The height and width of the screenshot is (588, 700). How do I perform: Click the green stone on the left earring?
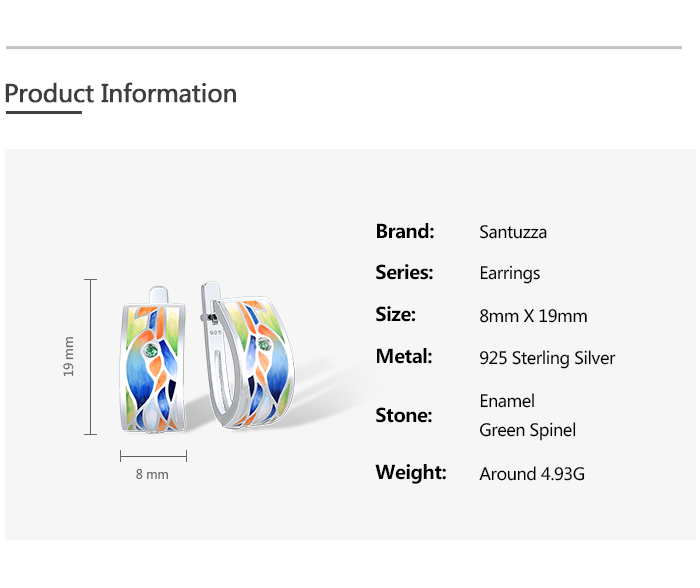(x=151, y=351)
